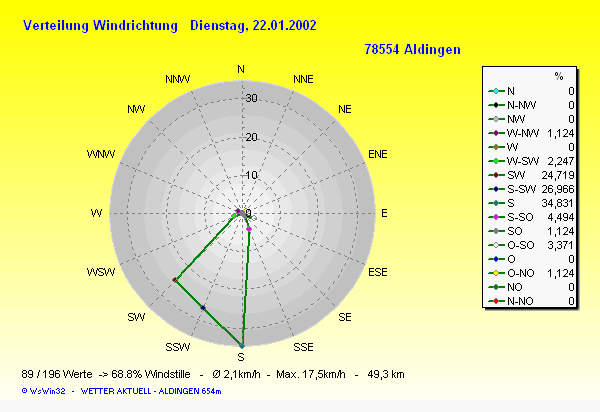The height and width of the screenshot is (412, 600).
Task: Click the 34,831 value in the legend
Action: click(x=557, y=203)
